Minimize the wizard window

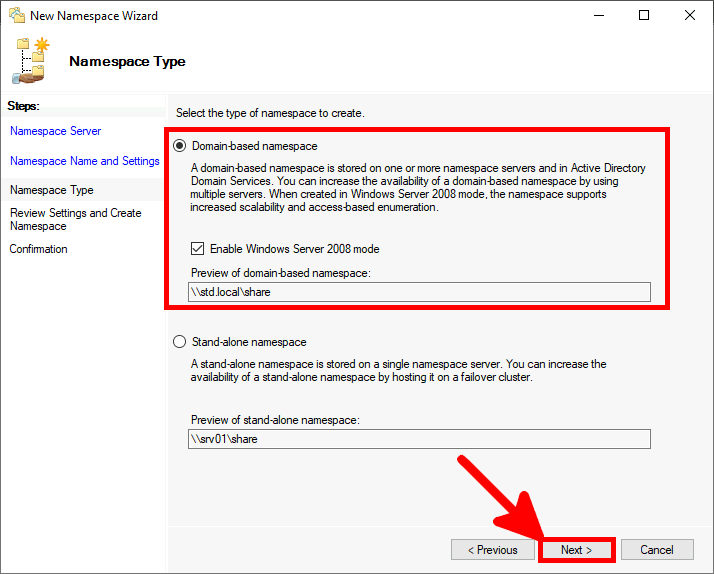pyautogui.click(x=599, y=15)
